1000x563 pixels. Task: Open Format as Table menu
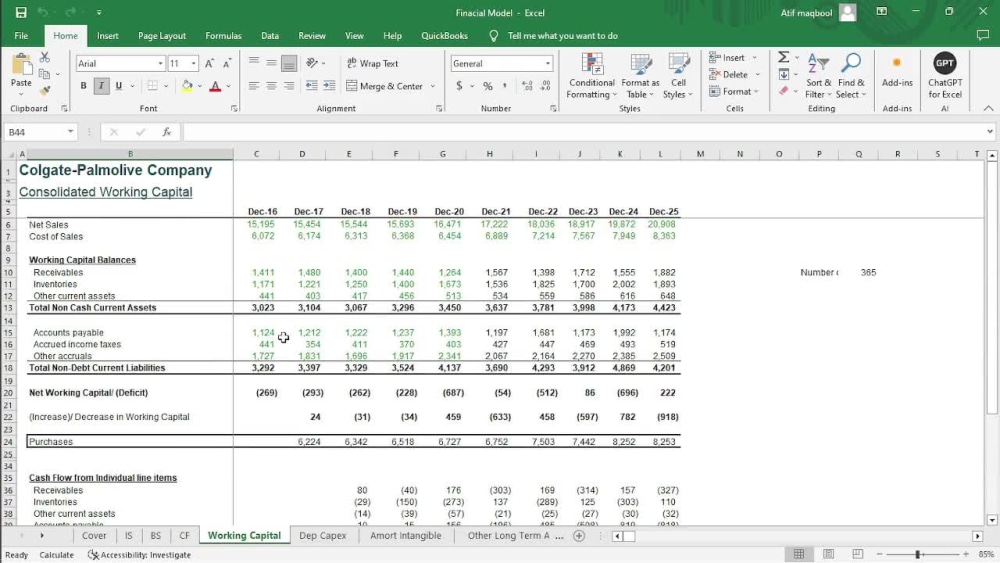(640, 76)
